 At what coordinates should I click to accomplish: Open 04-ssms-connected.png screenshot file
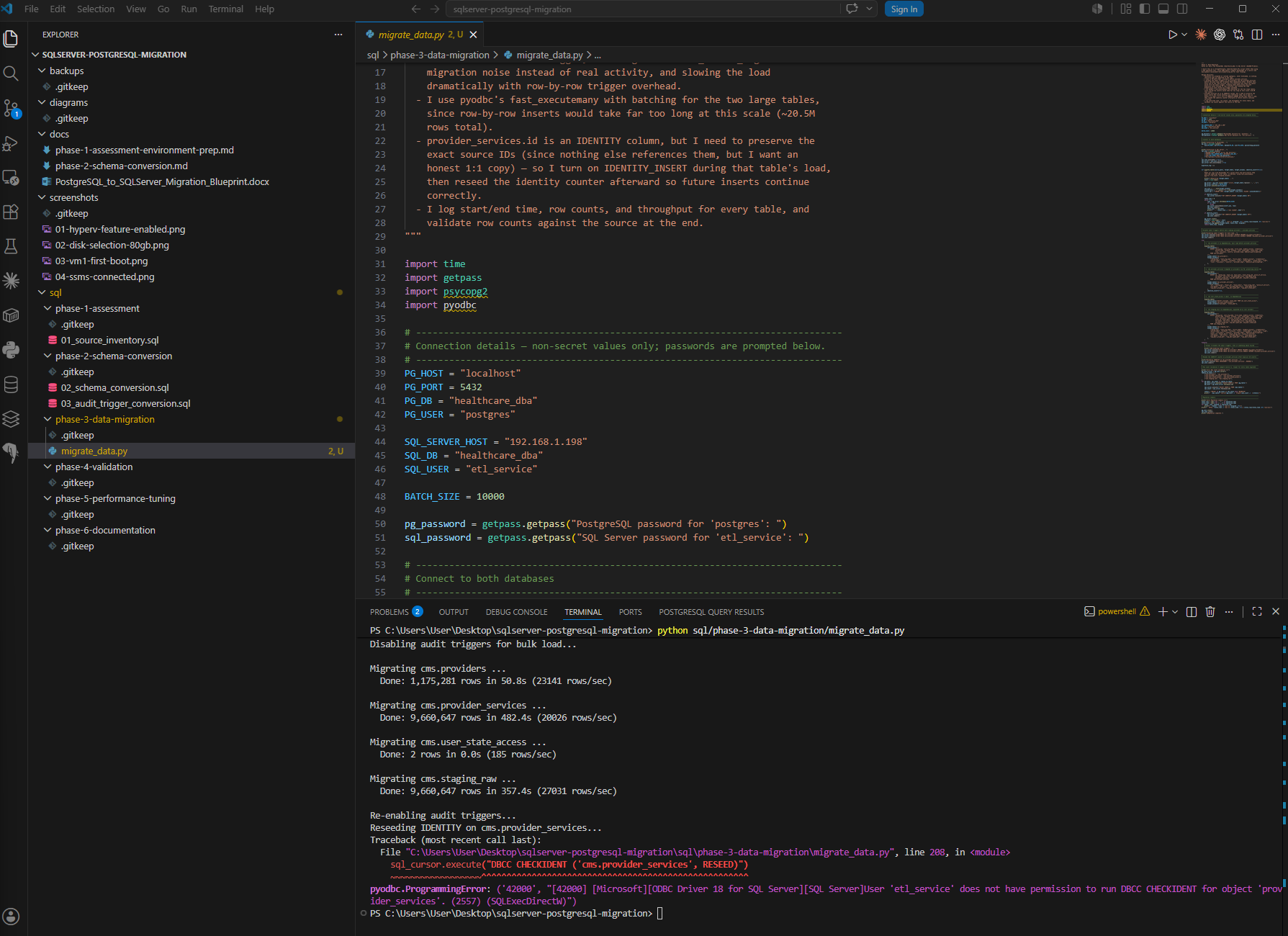pyautogui.click(x=104, y=276)
